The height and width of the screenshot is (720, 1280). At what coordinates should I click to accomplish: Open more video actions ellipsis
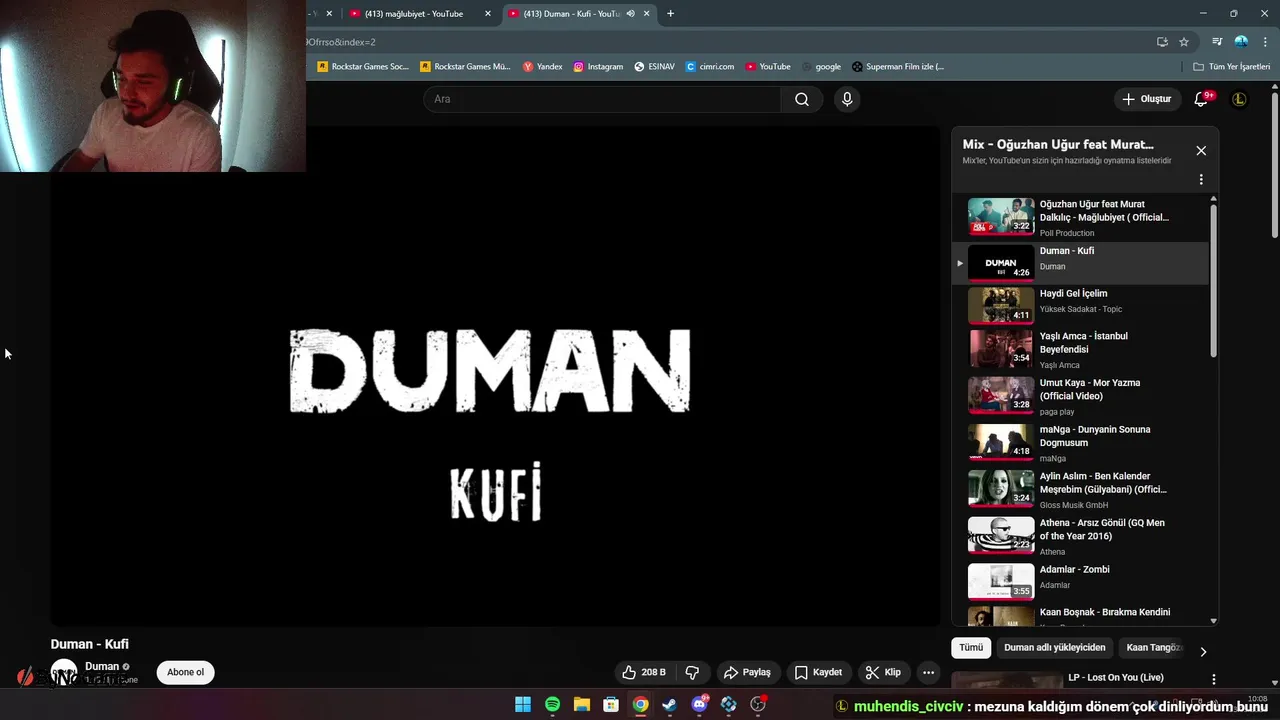pyautogui.click(x=929, y=672)
